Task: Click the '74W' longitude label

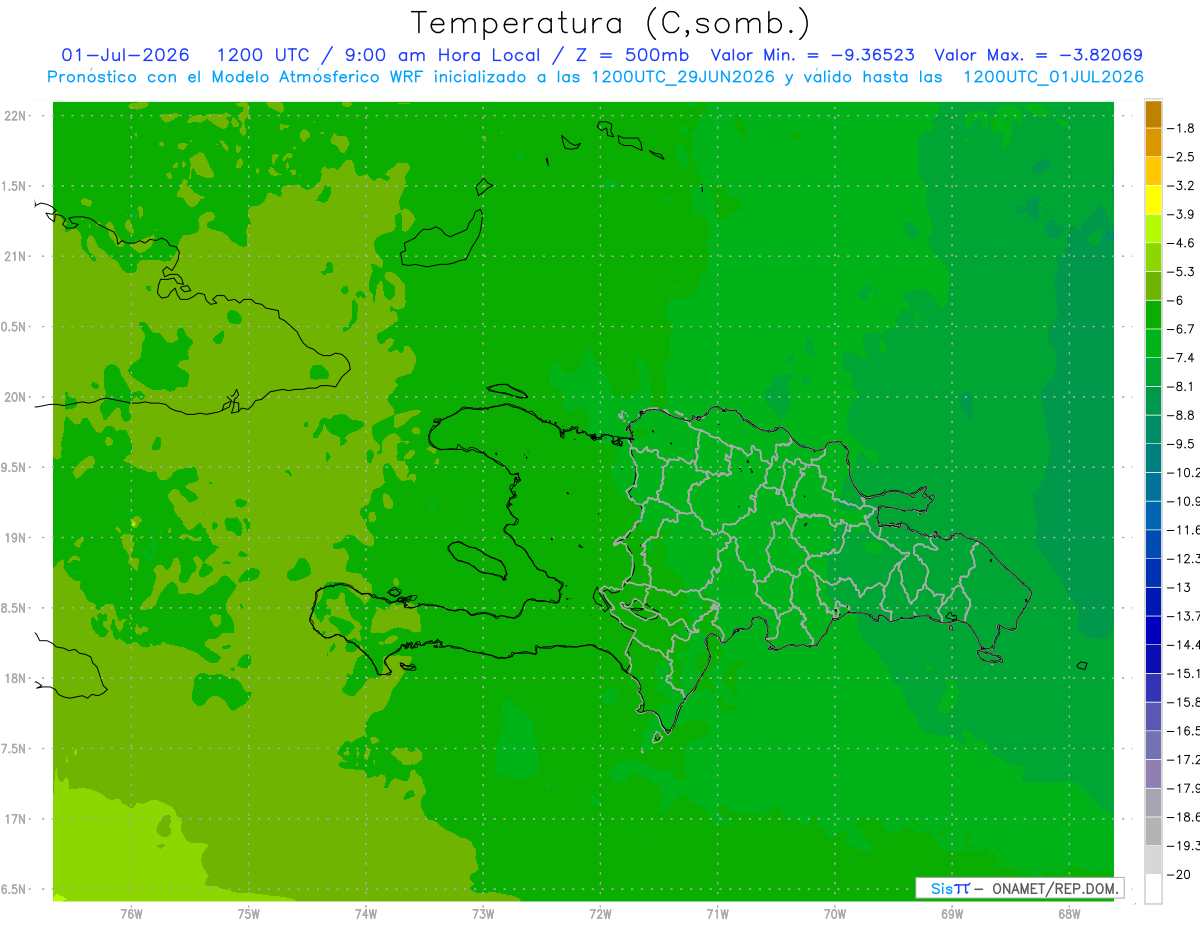Action: click(365, 914)
